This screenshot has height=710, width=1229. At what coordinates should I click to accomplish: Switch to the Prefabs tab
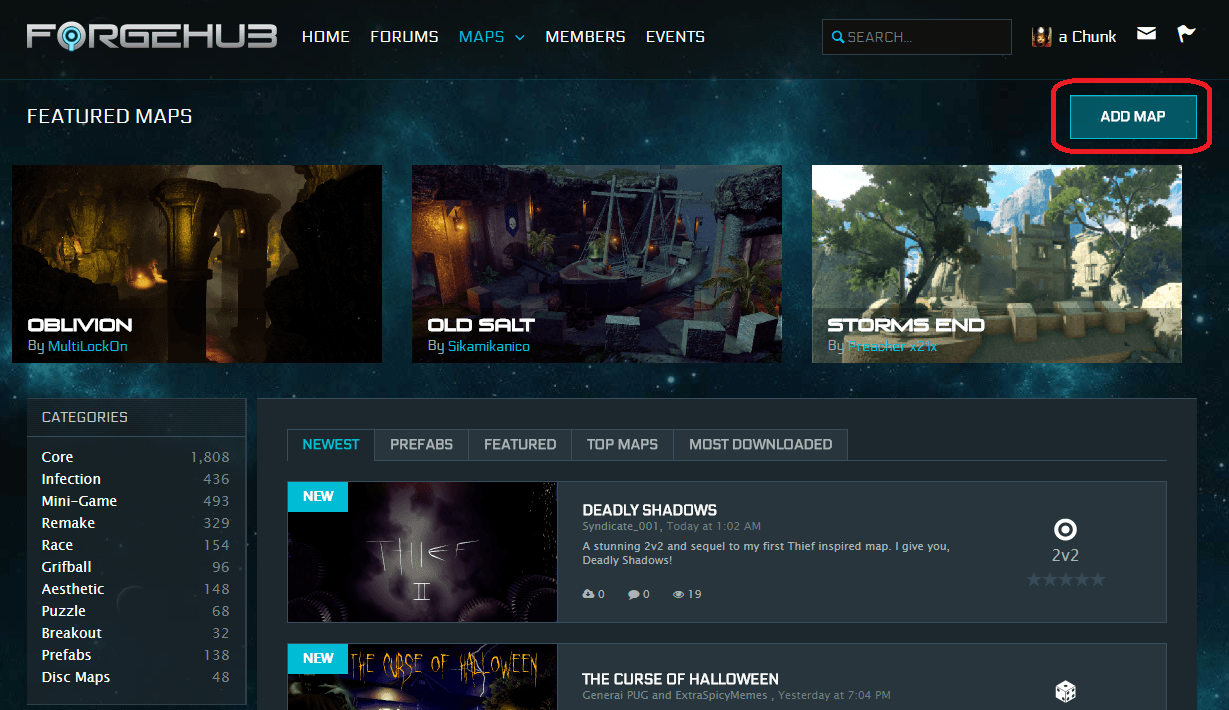421,444
